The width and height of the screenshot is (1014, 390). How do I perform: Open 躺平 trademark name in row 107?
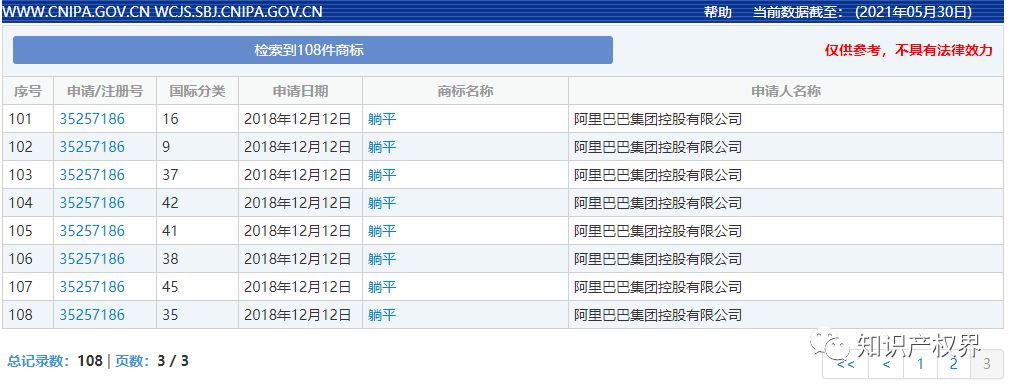click(x=382, y=287)
